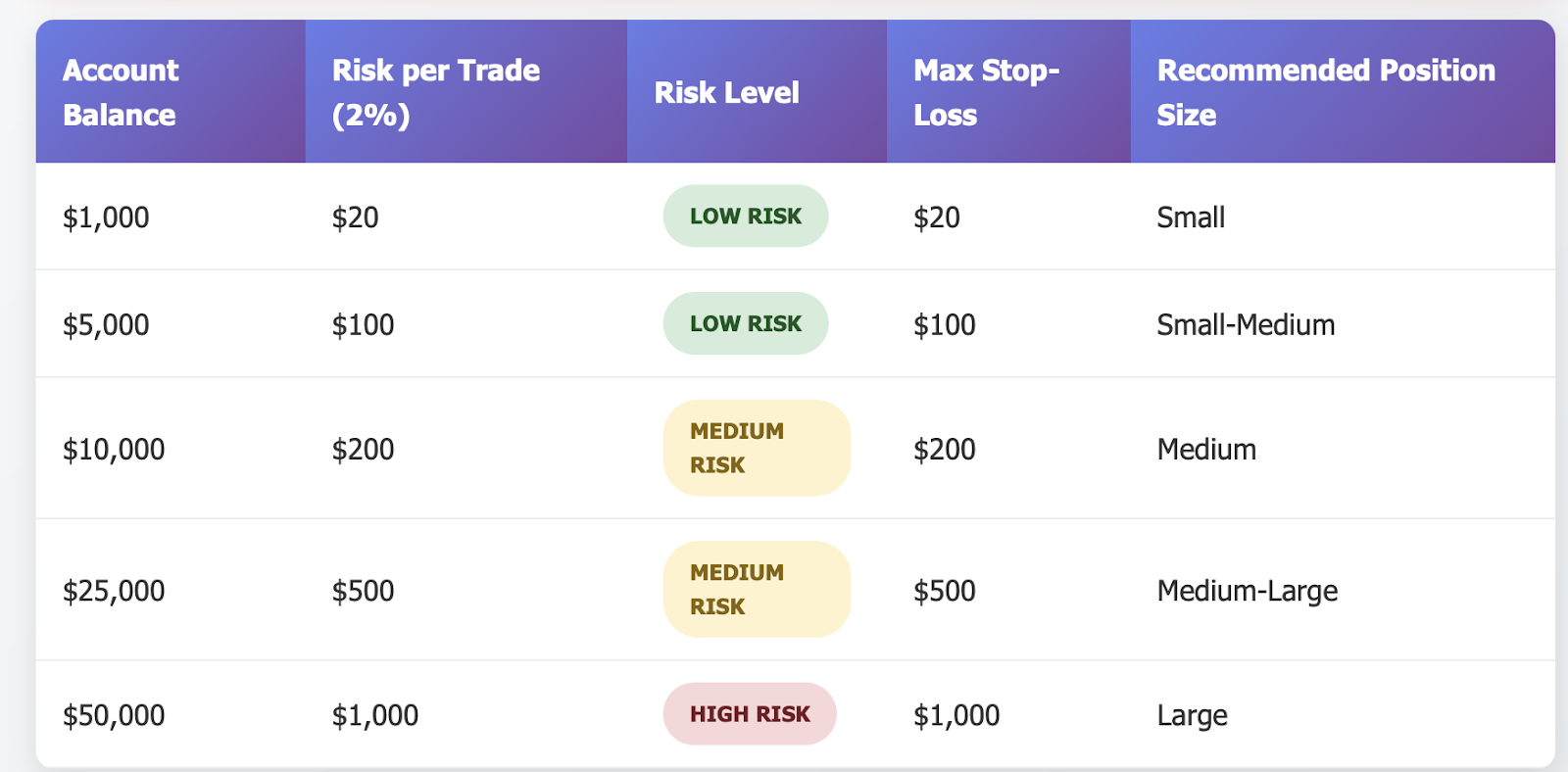The width and height of the screenshot is (1568, 772).
Task: Select the LOW RISK badge in $5,000 row
Action: point(745,324)
